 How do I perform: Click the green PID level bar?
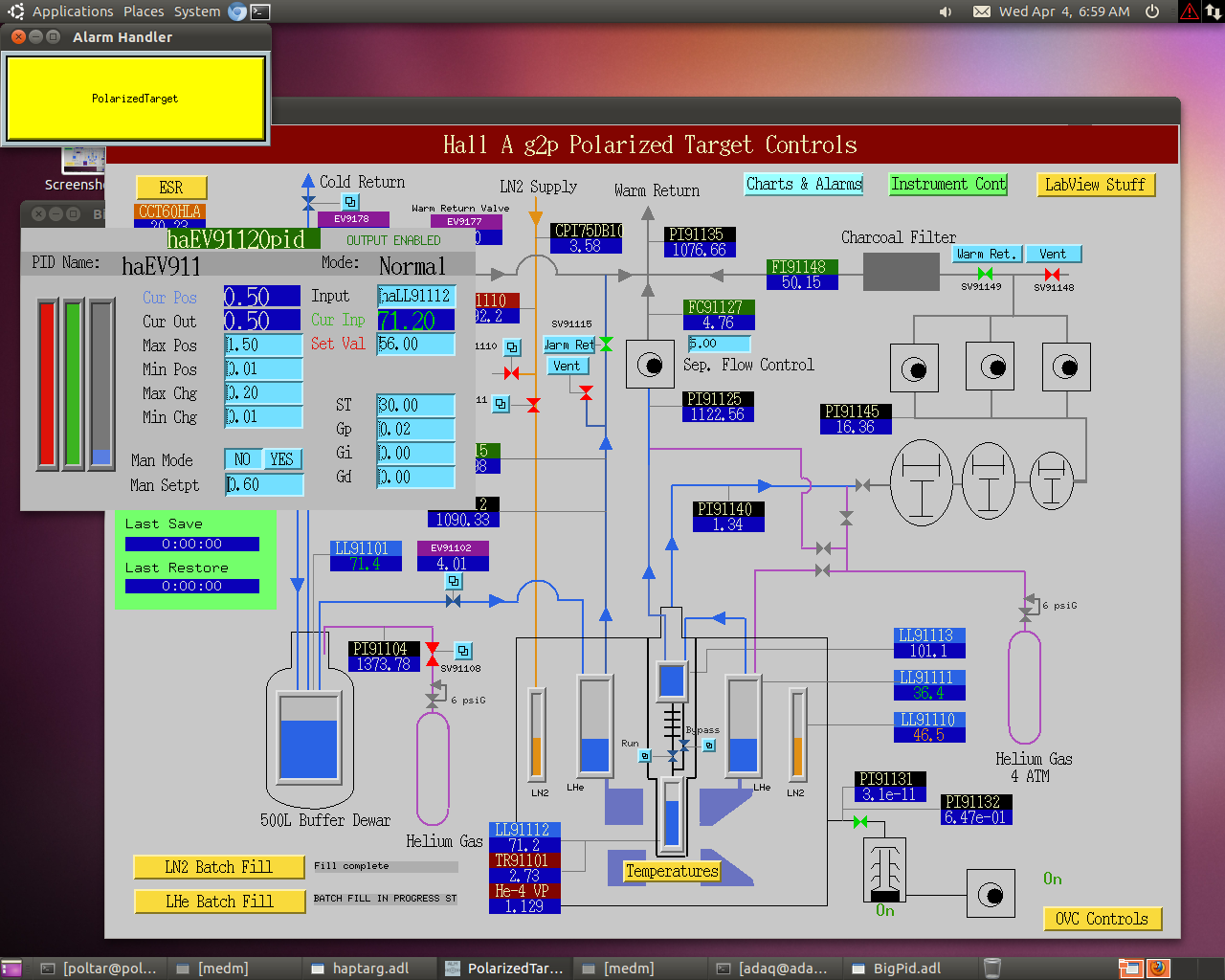74,384
